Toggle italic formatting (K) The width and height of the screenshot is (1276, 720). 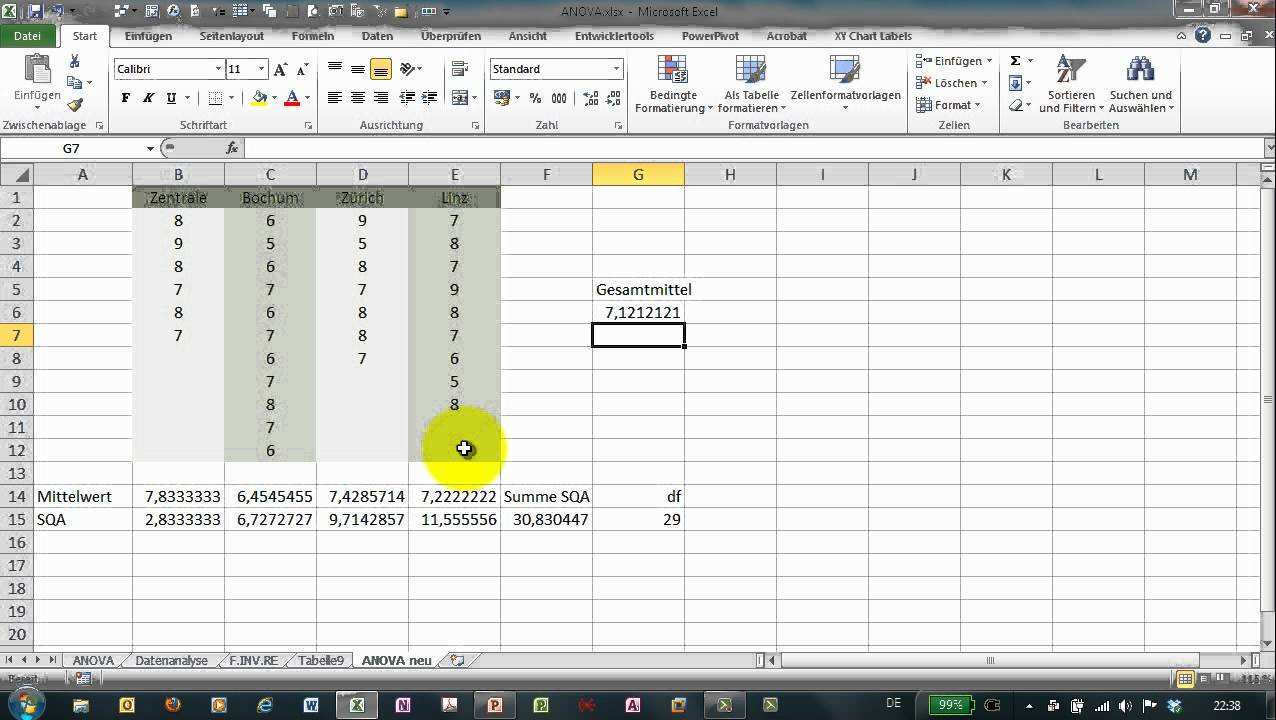(148, 98)
